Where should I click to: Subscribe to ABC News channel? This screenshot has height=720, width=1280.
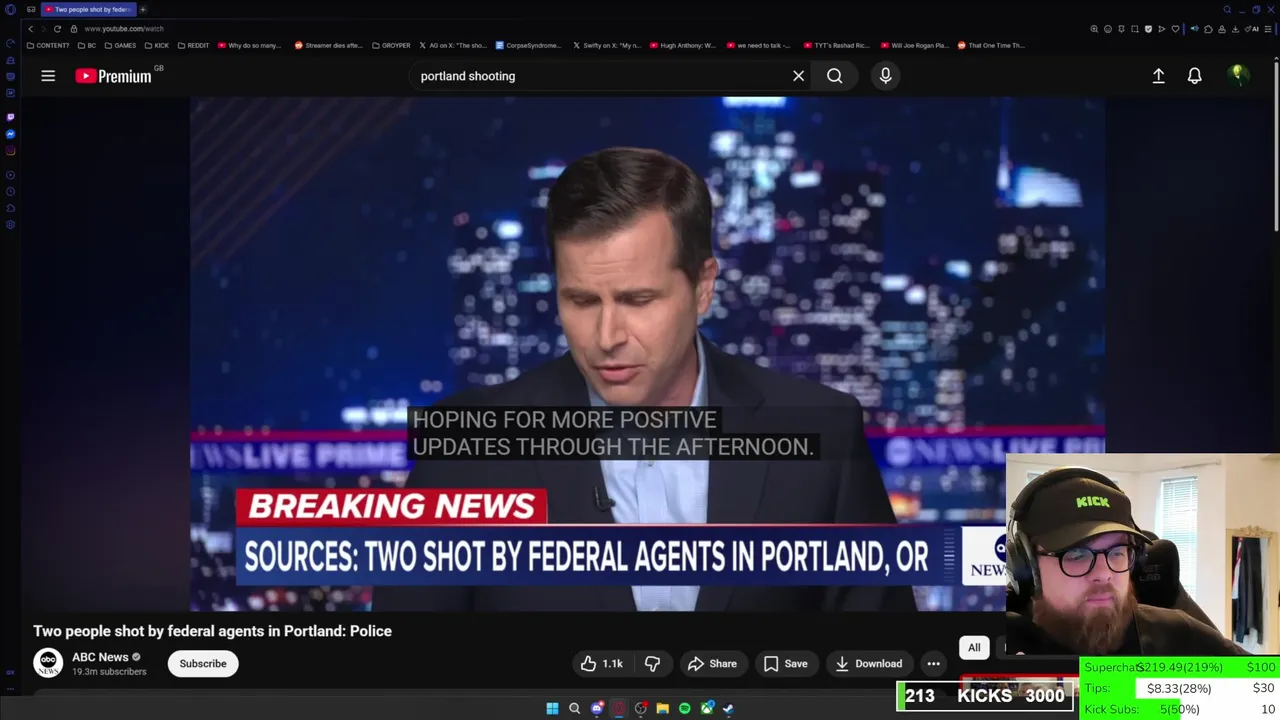203,663
